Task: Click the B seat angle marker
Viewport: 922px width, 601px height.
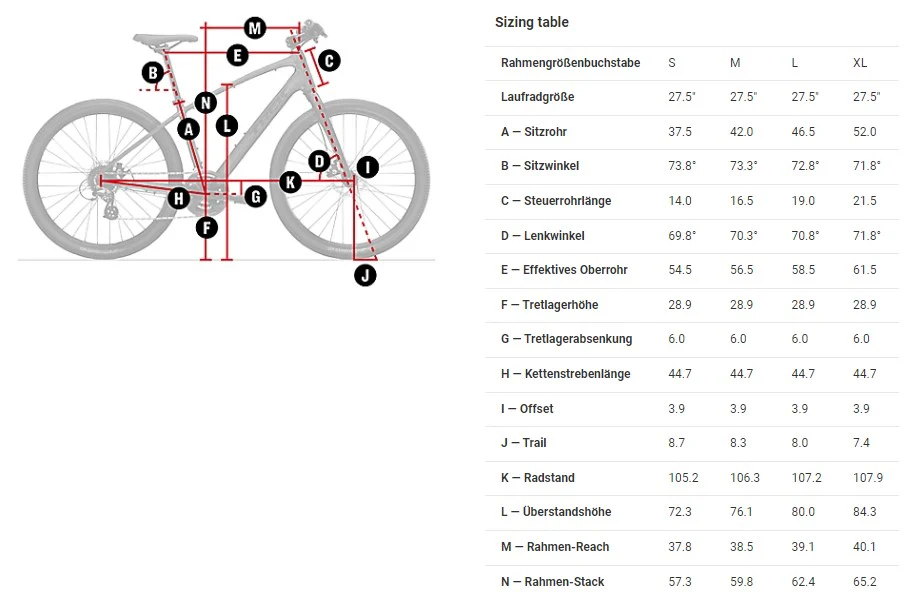Action: pyautogui.click(x=153, y=73)
